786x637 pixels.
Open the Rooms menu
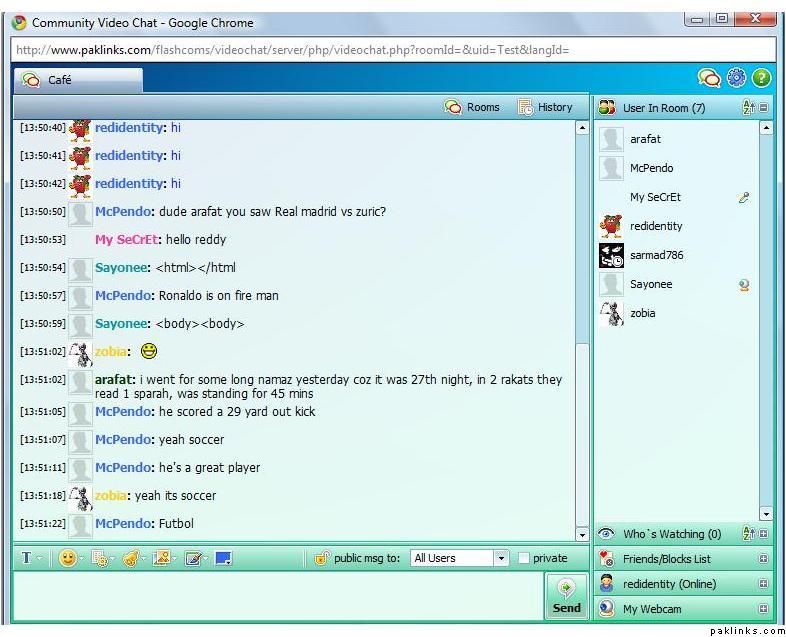coord(472,107)
